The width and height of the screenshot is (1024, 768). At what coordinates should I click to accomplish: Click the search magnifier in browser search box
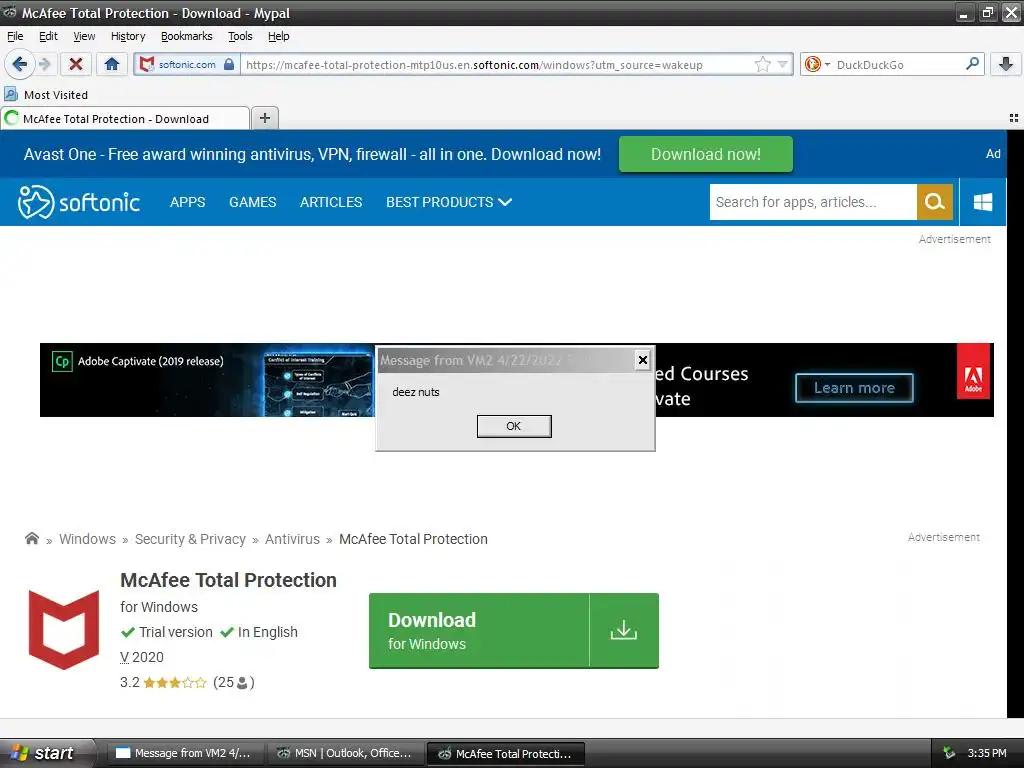pos(972,64)
